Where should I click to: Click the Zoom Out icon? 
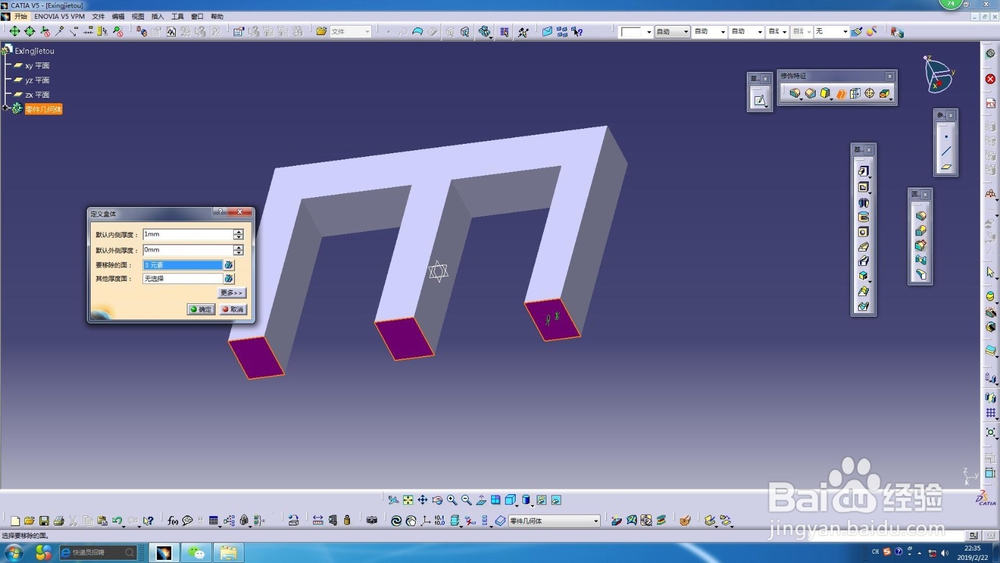466,501
